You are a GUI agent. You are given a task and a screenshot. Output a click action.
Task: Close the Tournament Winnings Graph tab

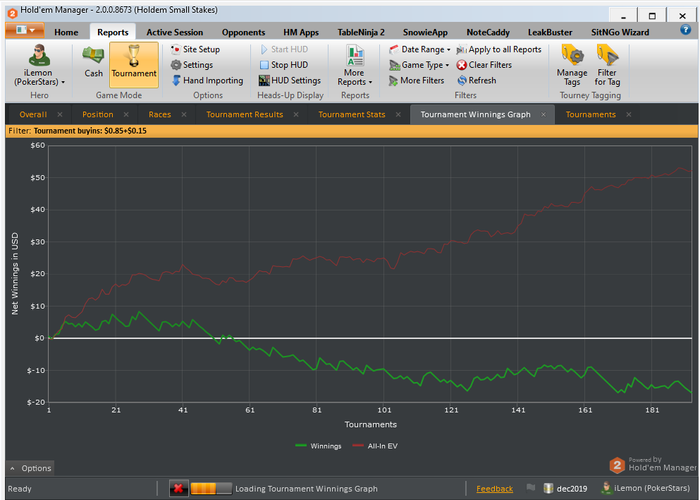tap(543, 115)
